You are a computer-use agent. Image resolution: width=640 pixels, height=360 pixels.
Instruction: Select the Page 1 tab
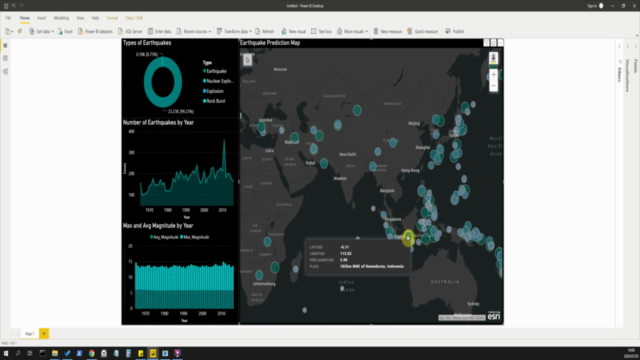tap(30, 334)
